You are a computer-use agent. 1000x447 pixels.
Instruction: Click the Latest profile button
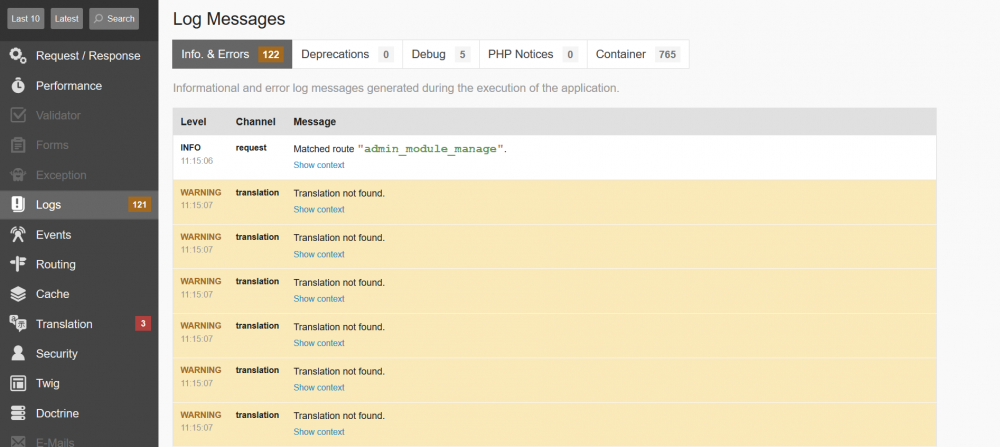[66, 18]
